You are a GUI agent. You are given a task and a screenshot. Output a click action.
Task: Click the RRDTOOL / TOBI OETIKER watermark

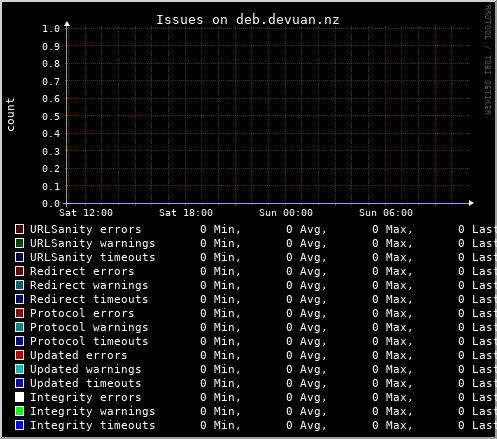487,60
